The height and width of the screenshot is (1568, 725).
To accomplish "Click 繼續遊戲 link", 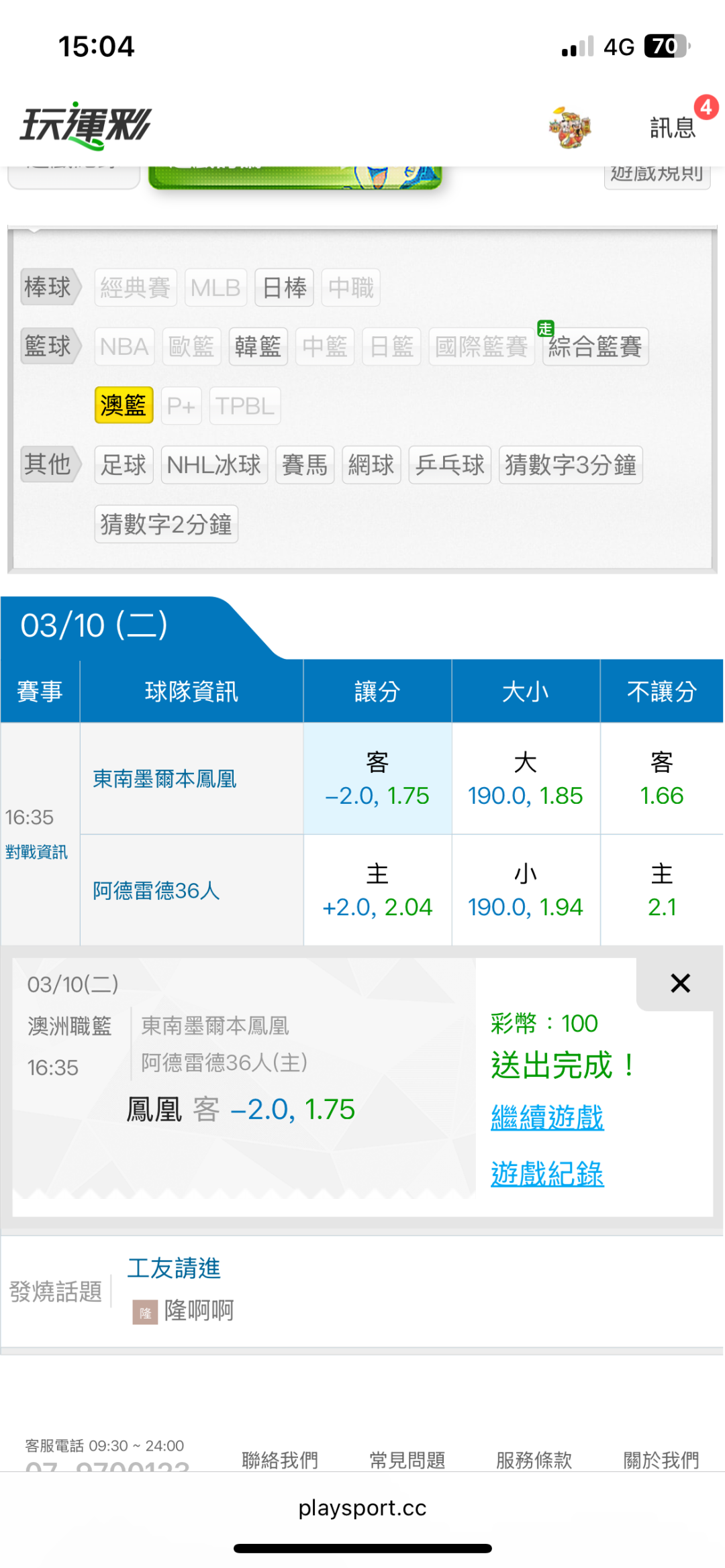I will pos(547,1118).
